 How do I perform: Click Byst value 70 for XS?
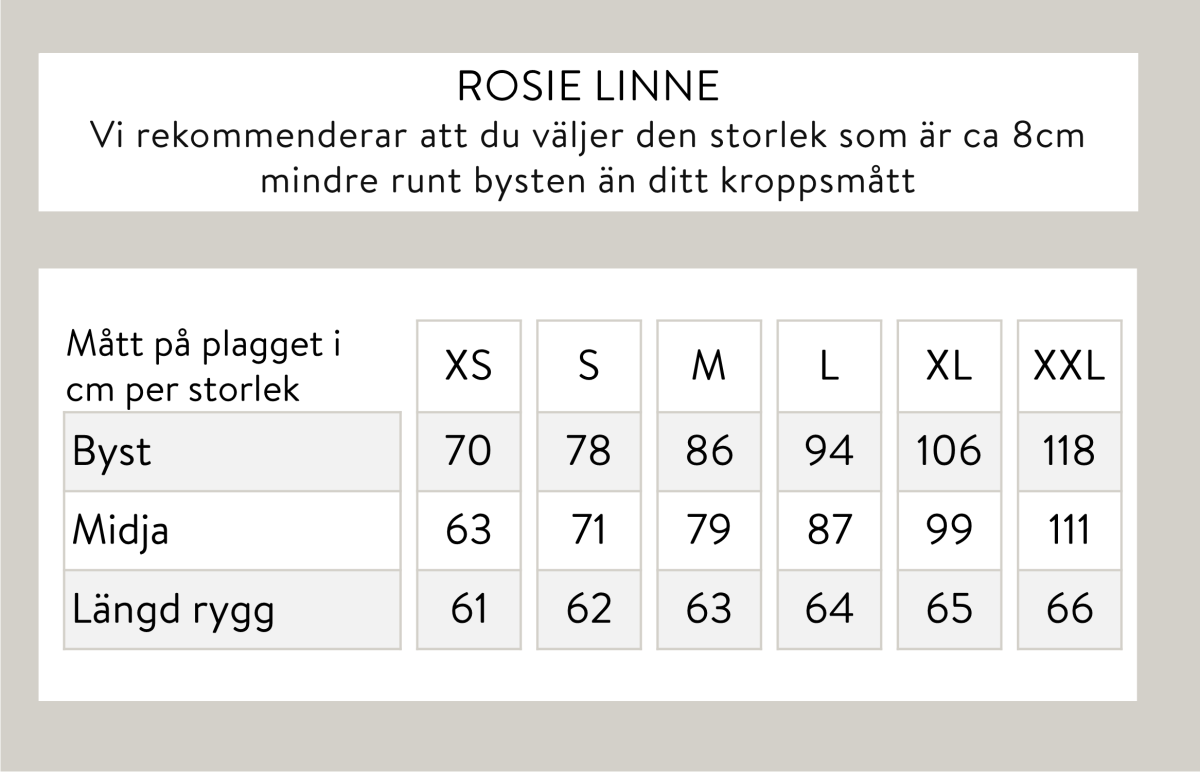[x=469, y=451]
